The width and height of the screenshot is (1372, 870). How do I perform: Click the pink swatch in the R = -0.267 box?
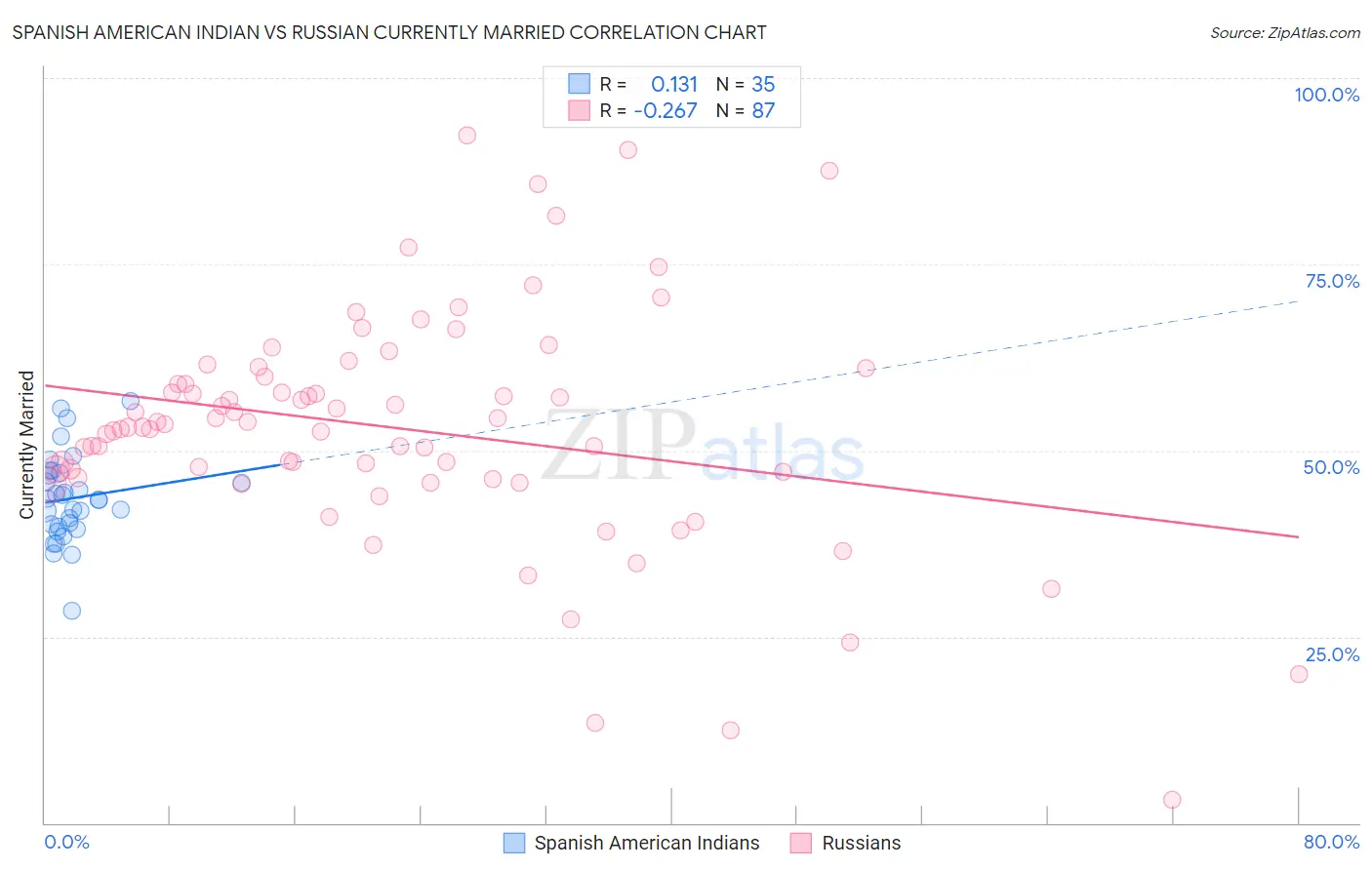pyautogui.click(x=580, y=110)
